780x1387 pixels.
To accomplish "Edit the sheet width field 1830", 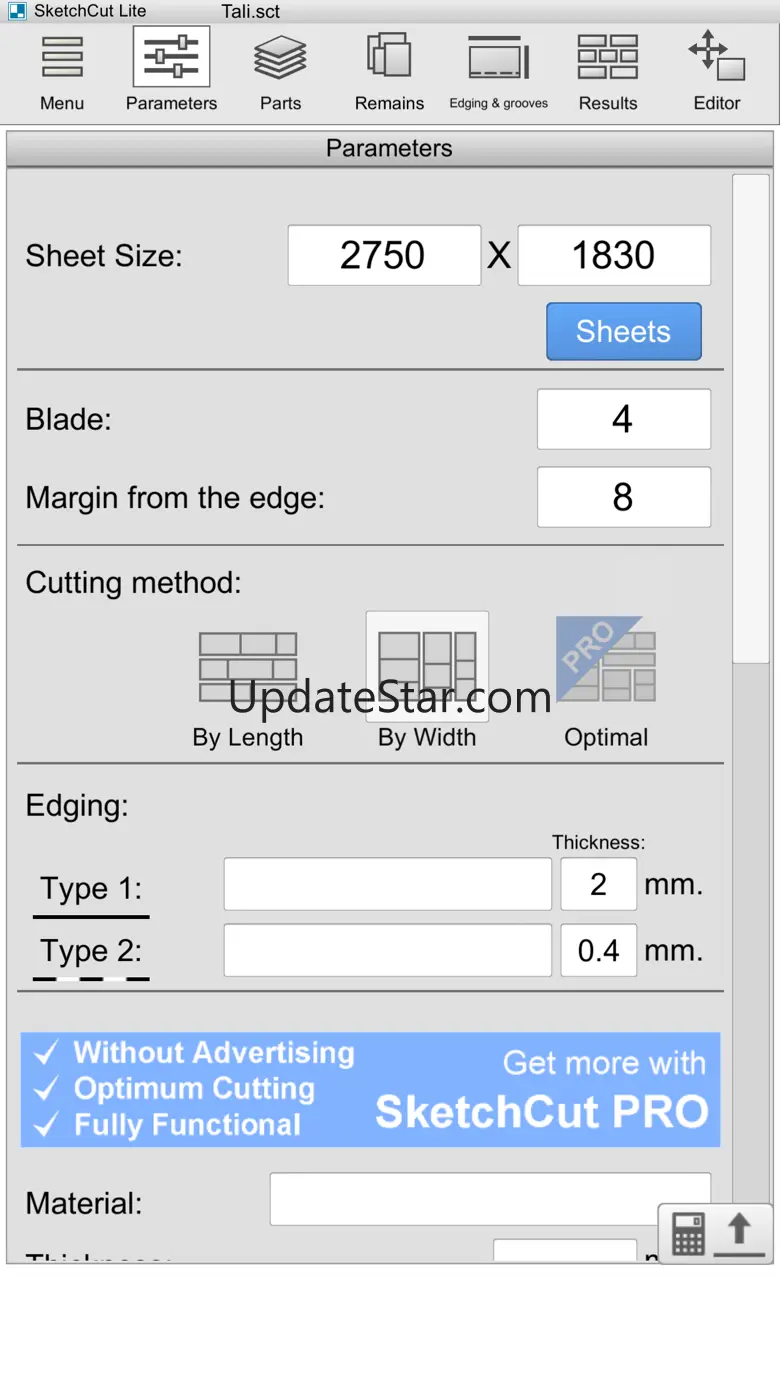I will (x=614, y=256).
